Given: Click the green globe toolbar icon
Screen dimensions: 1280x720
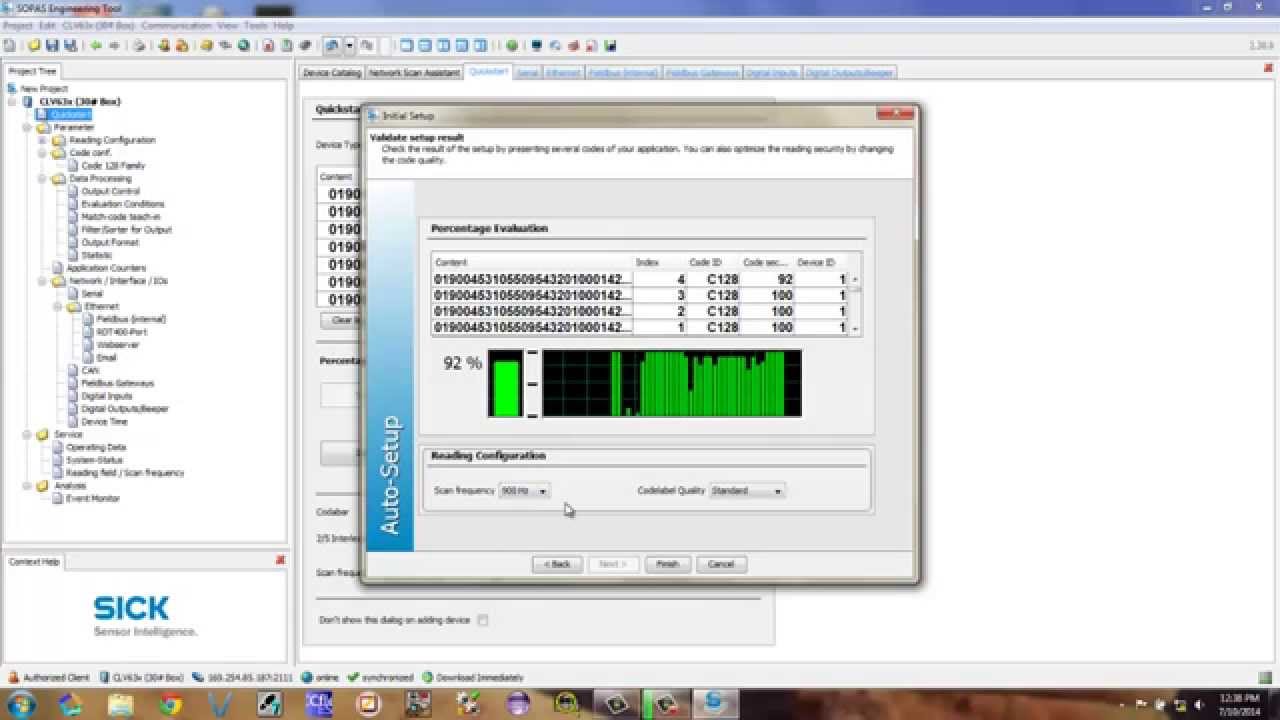Looking at the screenshot, I should pos(244,46).
